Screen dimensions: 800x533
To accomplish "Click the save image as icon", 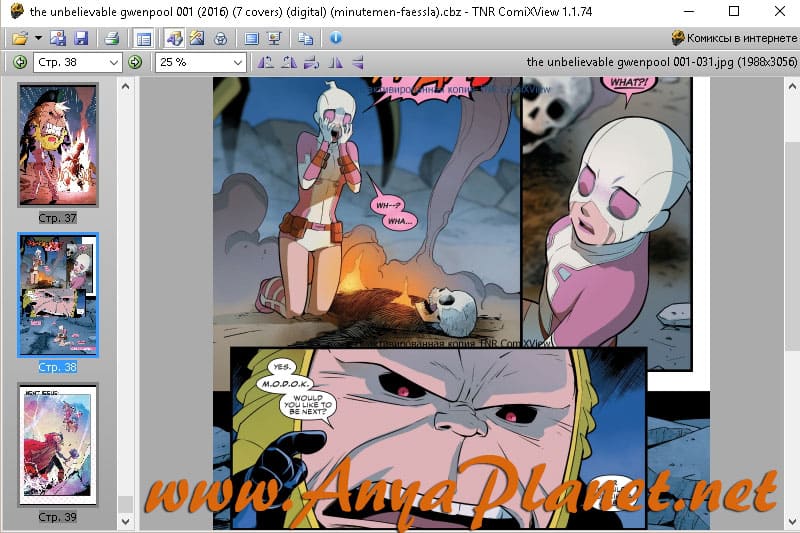I will coord(58,38).
